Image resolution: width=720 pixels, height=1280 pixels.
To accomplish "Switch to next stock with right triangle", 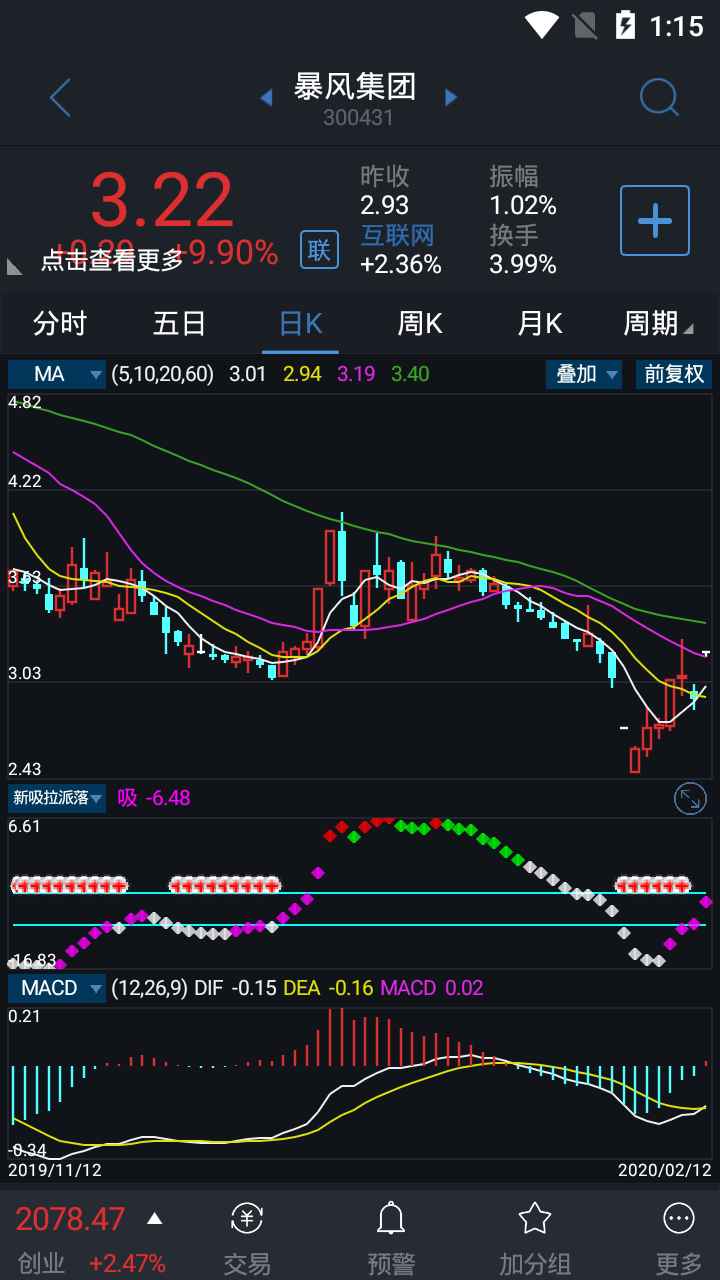I will point(451,97).
